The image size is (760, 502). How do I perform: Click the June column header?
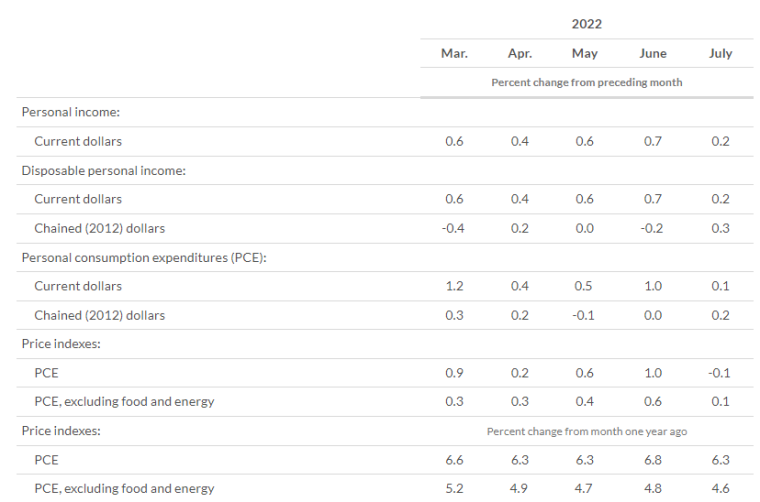tap(653, 53)
